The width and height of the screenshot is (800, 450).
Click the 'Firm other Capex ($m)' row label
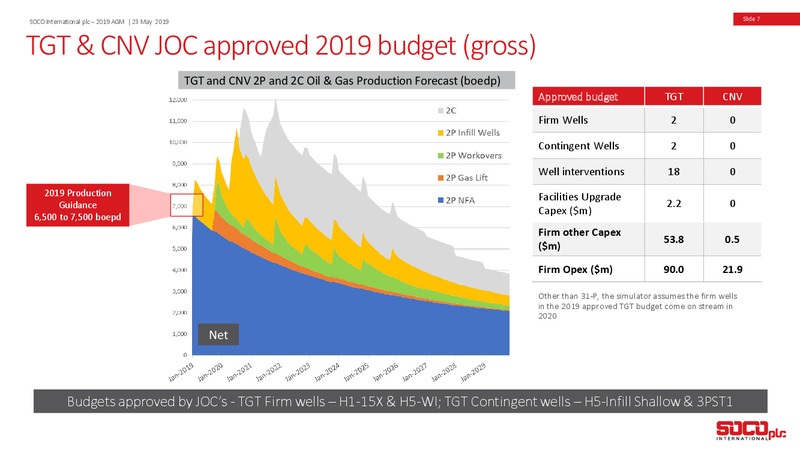[x=579, y=239]
